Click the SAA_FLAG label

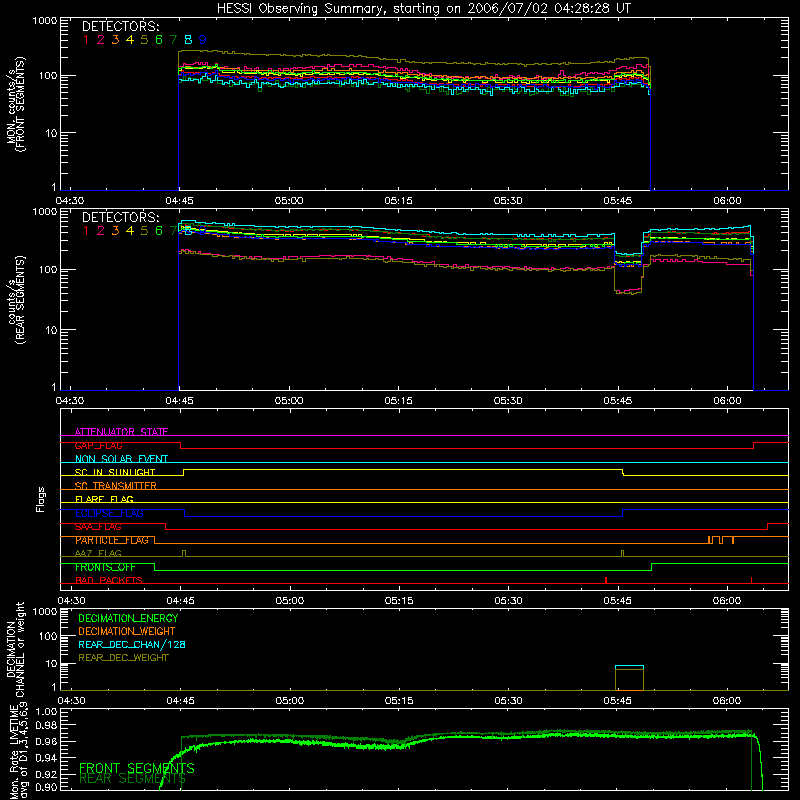pyautogui.click(x=98, y=527)
